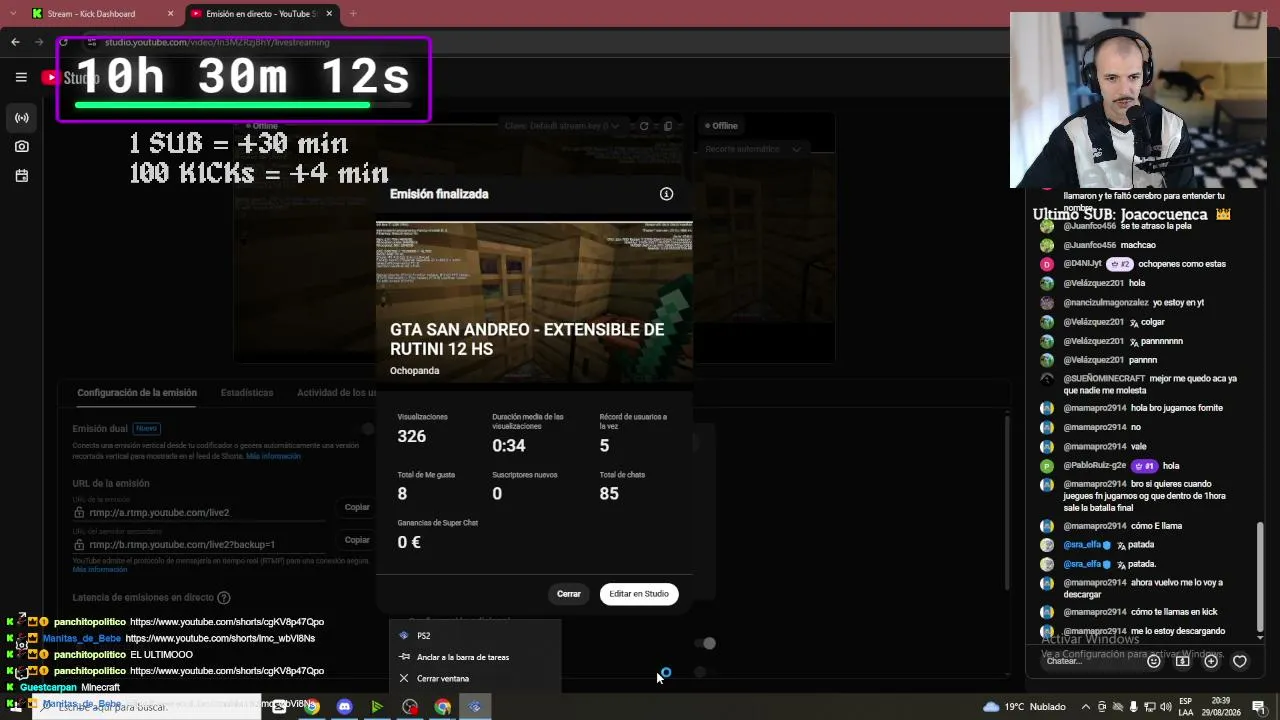This screenshot has height=720, width=1280.
Task: Open the weather widget showing 19°C Nublado
Action: click(x=1024, y=707)
